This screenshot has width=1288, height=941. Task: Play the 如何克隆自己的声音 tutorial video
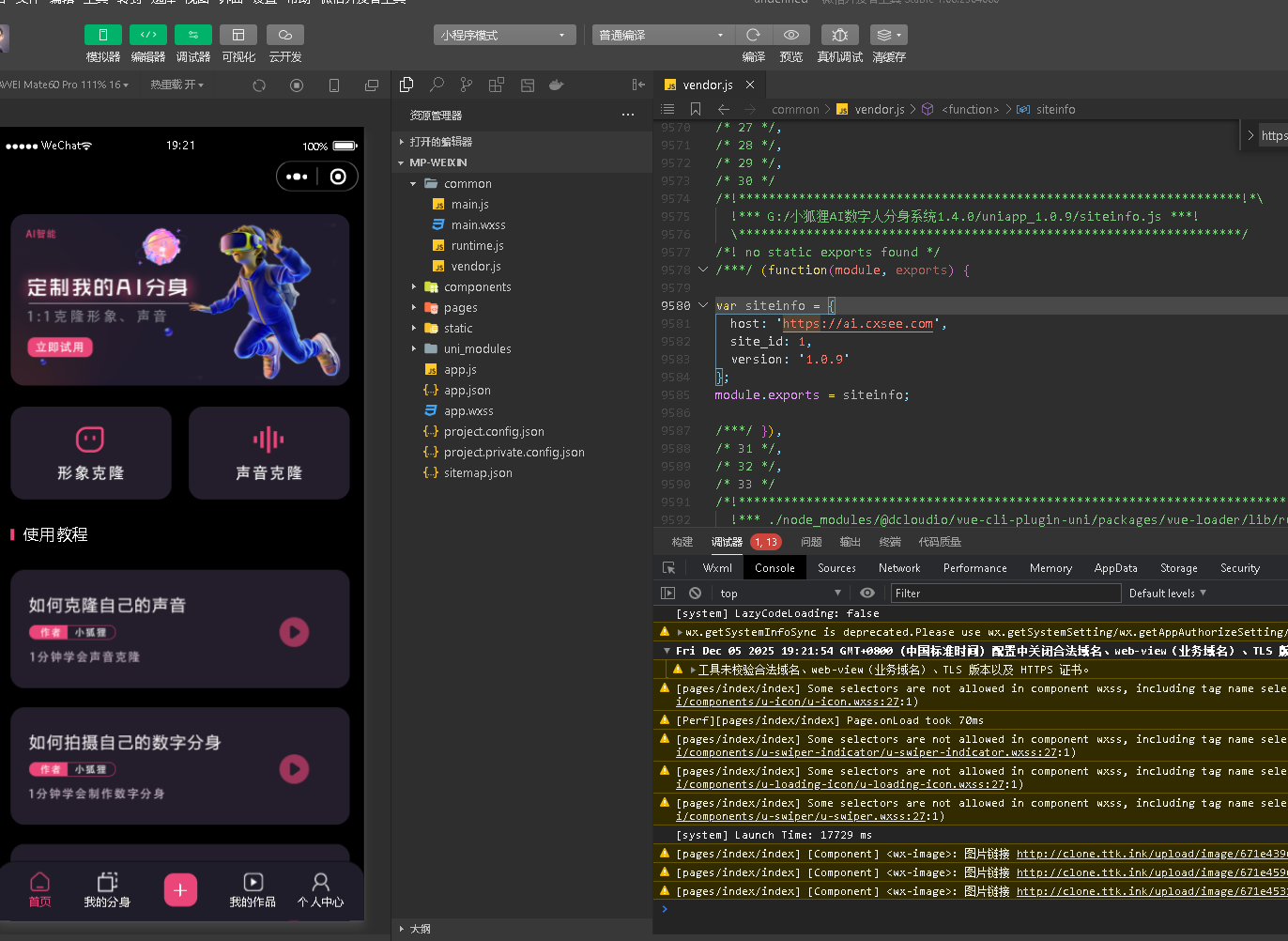294,632
